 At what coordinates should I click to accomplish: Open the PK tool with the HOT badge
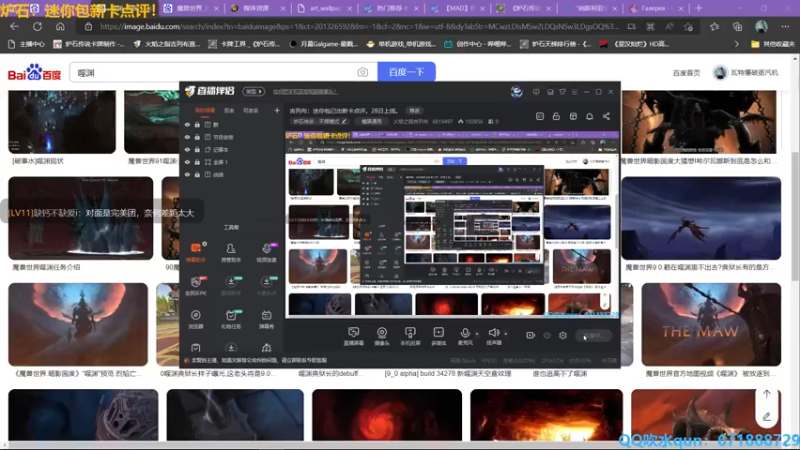(195, 286)
